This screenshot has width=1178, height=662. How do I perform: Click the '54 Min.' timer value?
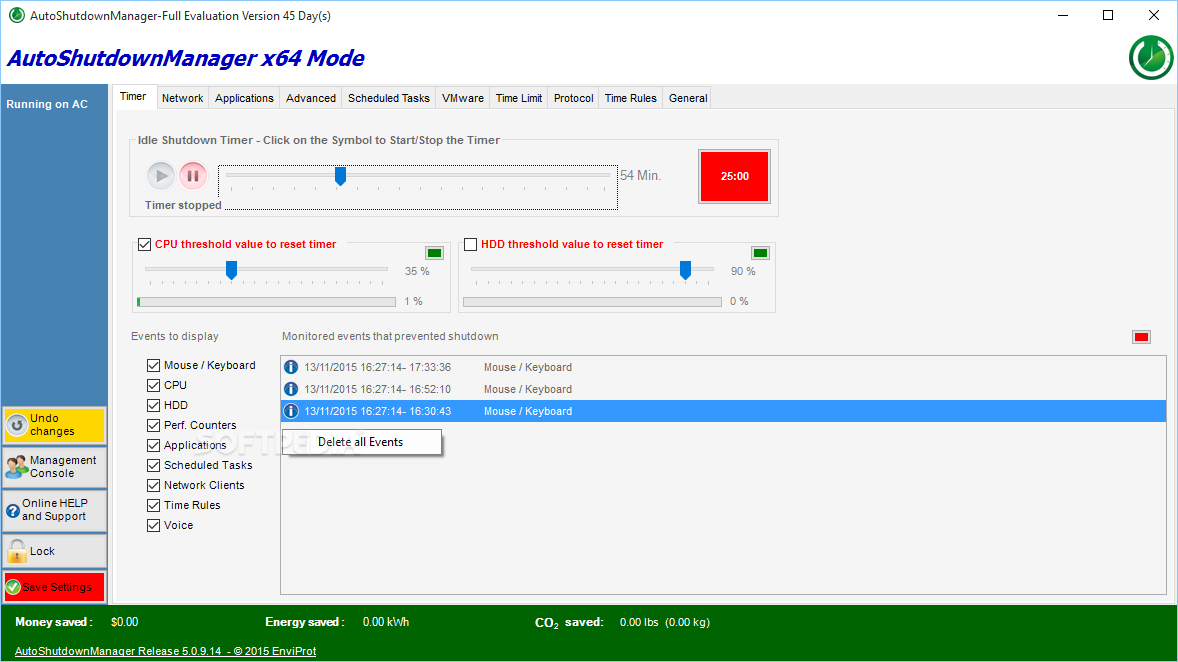[640, 175]
